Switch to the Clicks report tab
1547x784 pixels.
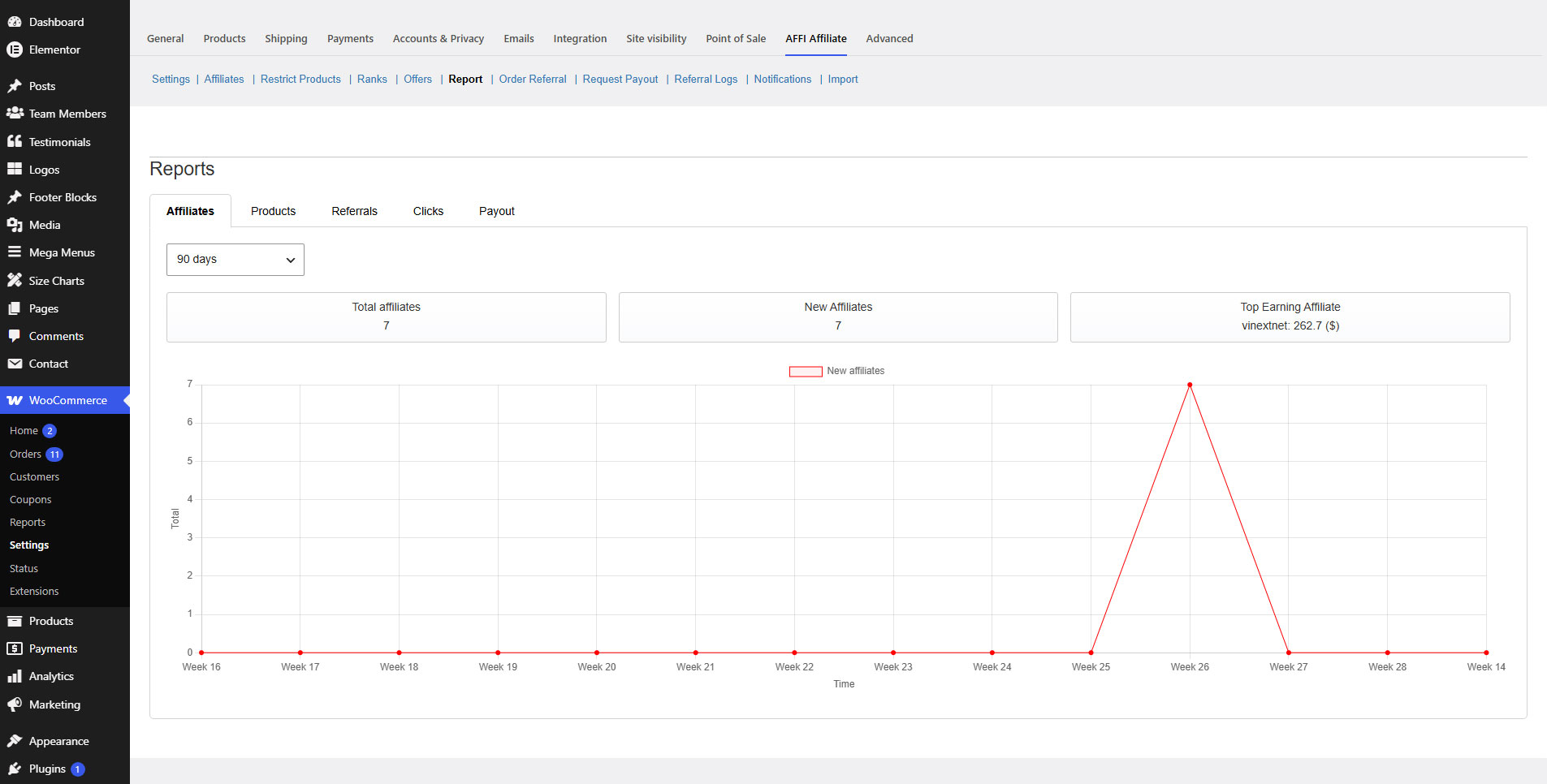[428, 211]
